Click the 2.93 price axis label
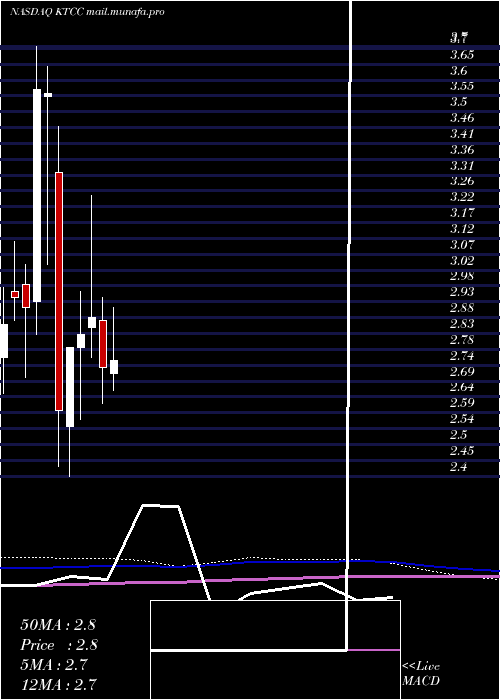The width and height of the screenshot is (500, 700). pyautogui.click(x=462, y=292)
